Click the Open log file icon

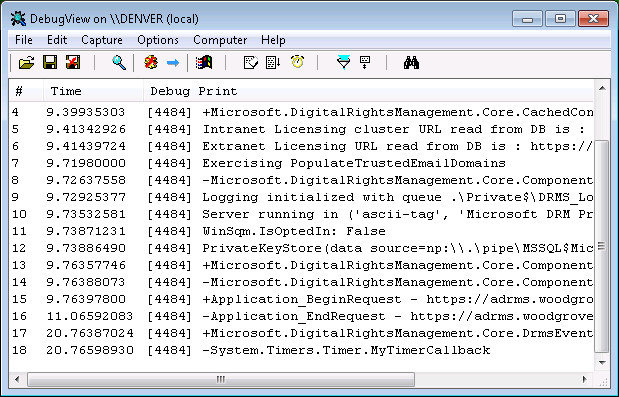pos(26,62)
